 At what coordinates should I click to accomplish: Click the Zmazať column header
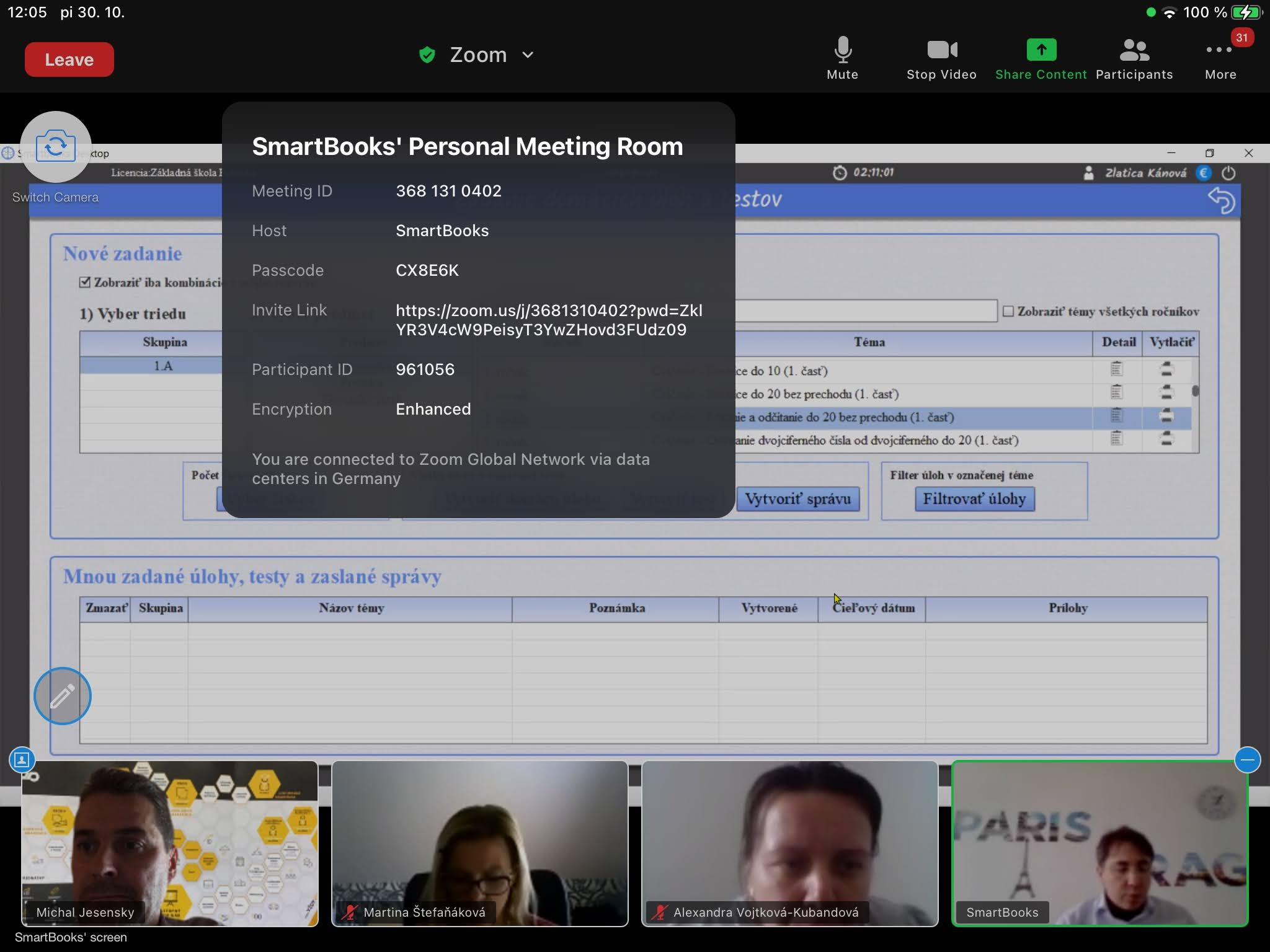[105, 609]
